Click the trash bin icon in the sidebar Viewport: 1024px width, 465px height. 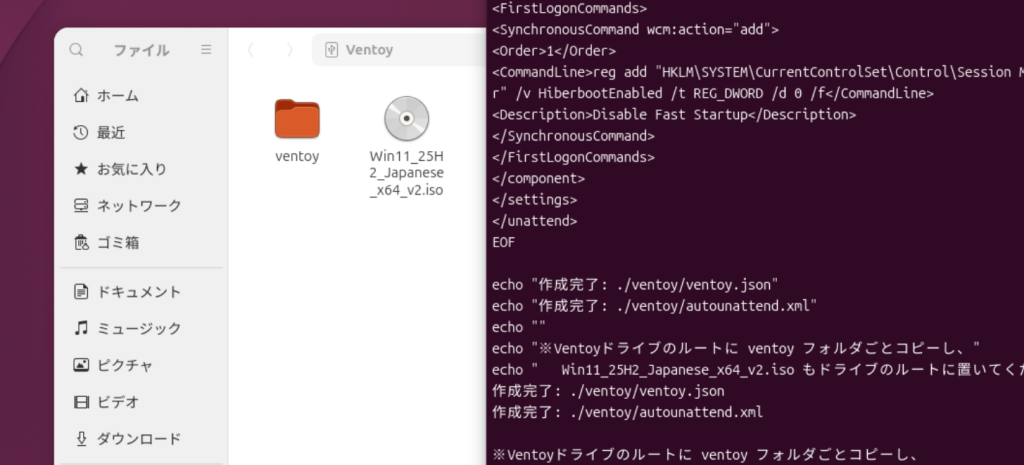[81, 242]
